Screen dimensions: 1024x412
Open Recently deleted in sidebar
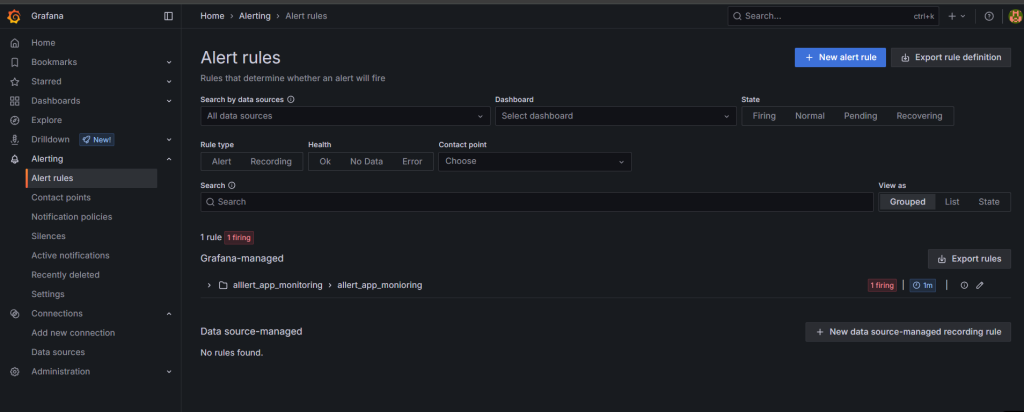65,275
